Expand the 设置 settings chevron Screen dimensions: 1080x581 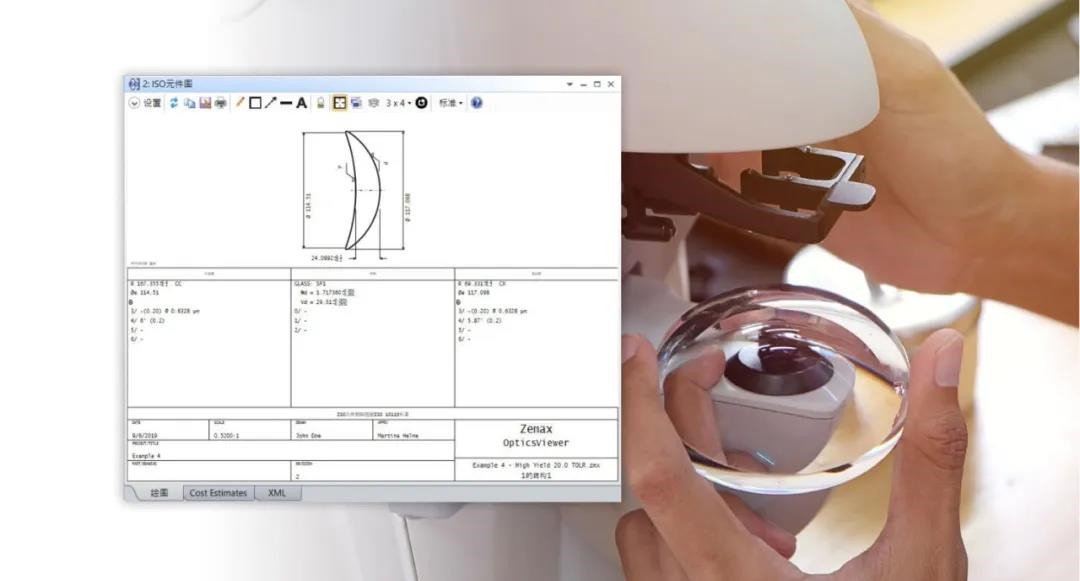(x=135, y=103)
